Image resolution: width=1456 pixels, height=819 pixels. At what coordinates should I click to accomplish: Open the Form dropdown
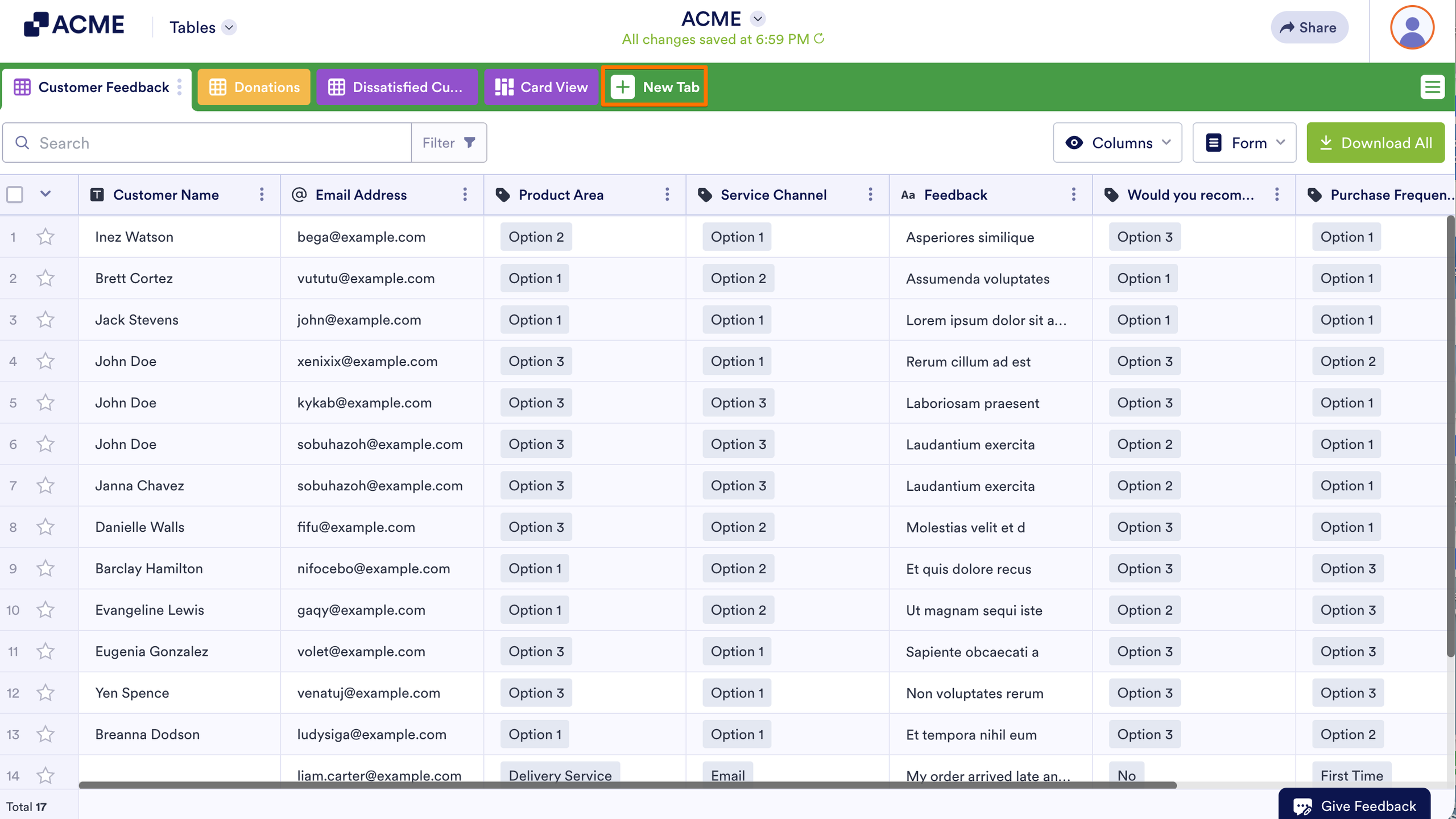tap(1244, 143)
